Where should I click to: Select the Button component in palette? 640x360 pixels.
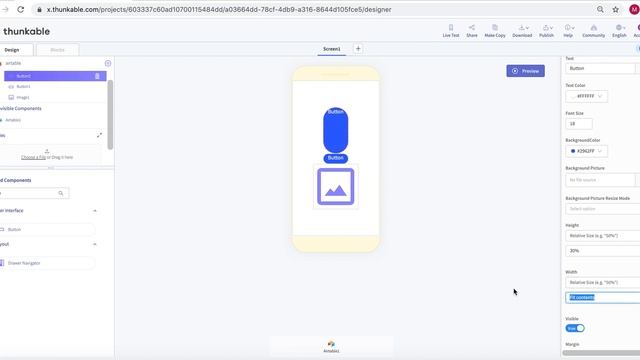tap(47, 229)
